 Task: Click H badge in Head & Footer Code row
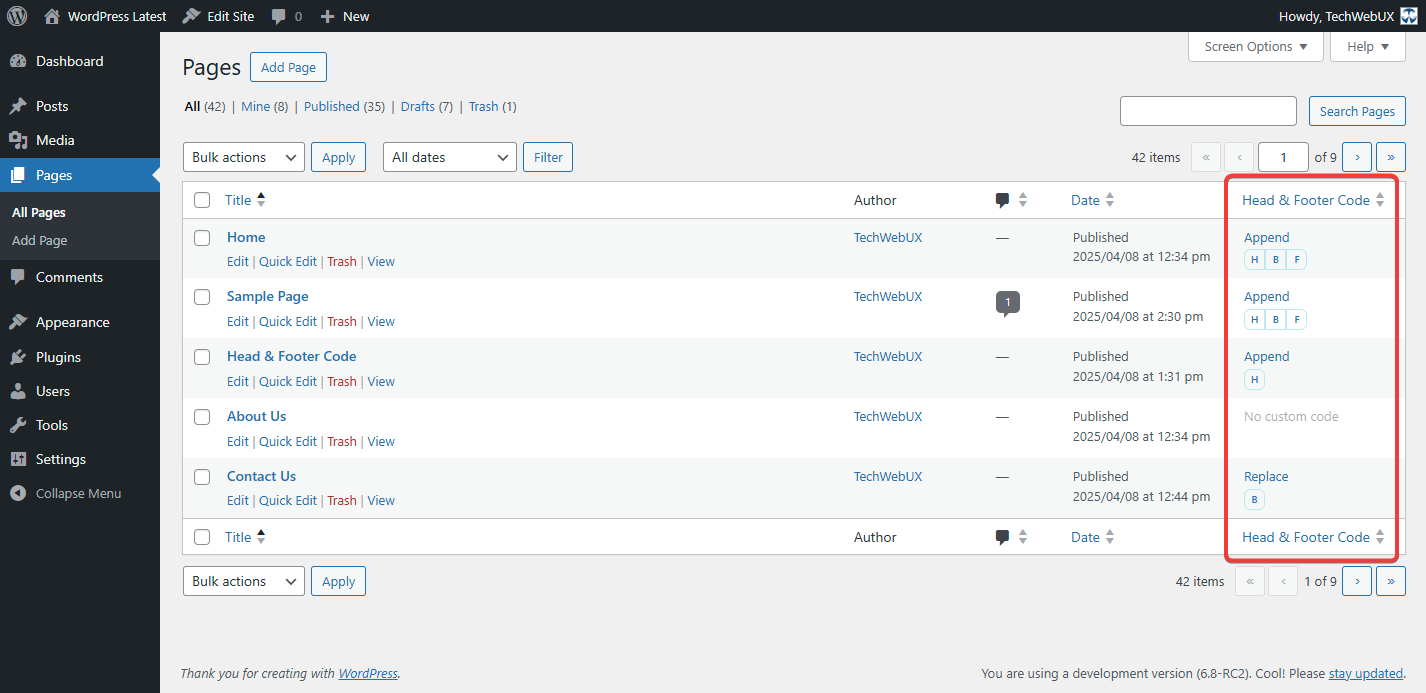[1254, 380]
